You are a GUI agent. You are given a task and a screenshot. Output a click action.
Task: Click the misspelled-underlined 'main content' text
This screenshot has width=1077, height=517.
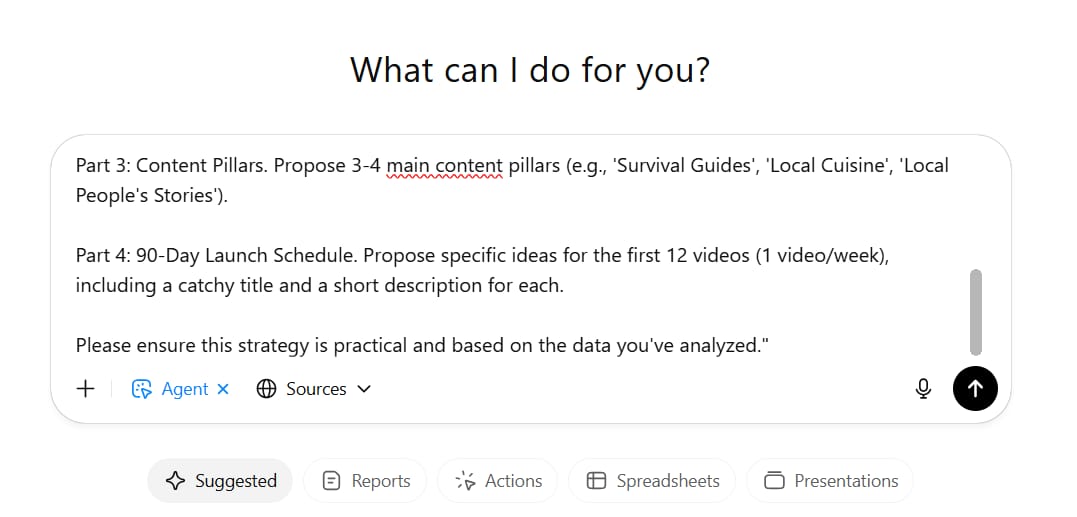click(x=444, y=165)
